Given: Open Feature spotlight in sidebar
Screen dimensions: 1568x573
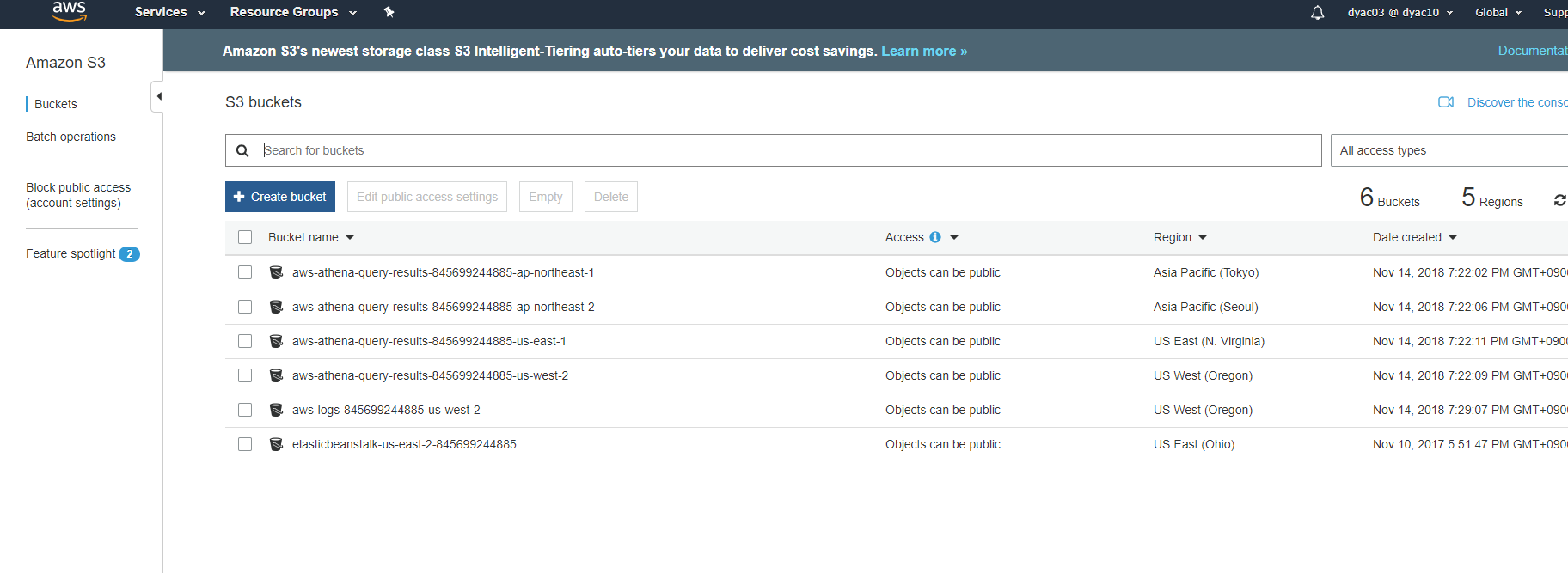Looking at the screenshot, I should click(x=70, y=253).
